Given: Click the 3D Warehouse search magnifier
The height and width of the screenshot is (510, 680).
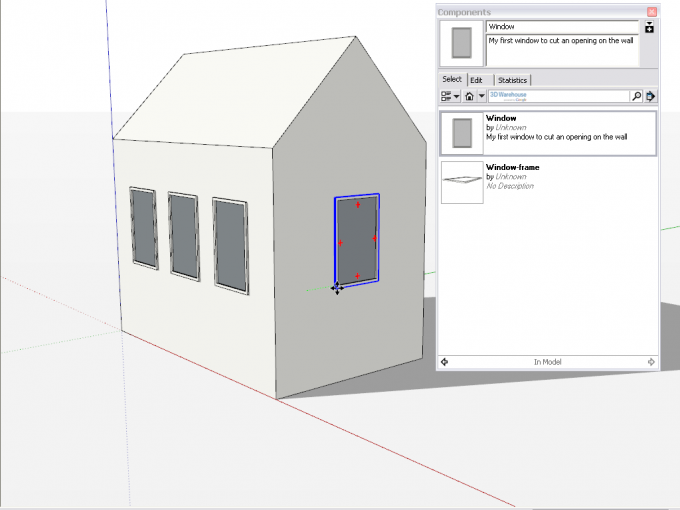Looking at the screenshot, I should [636, 97].
